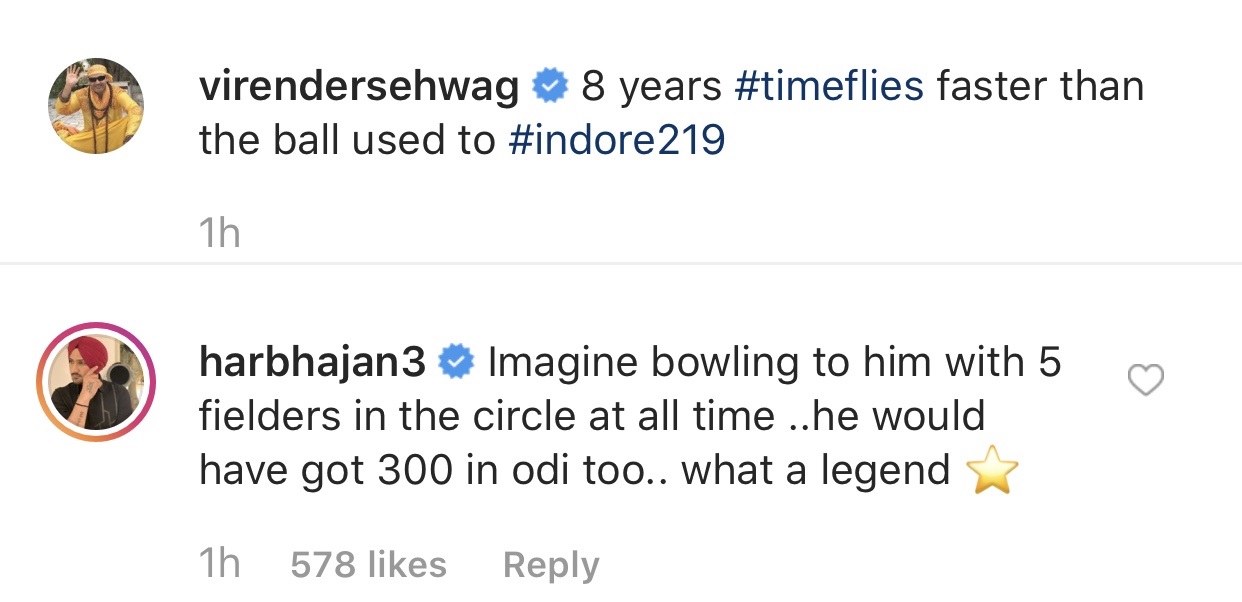Open the virendersehwag username link

click(x=358, y=88)
